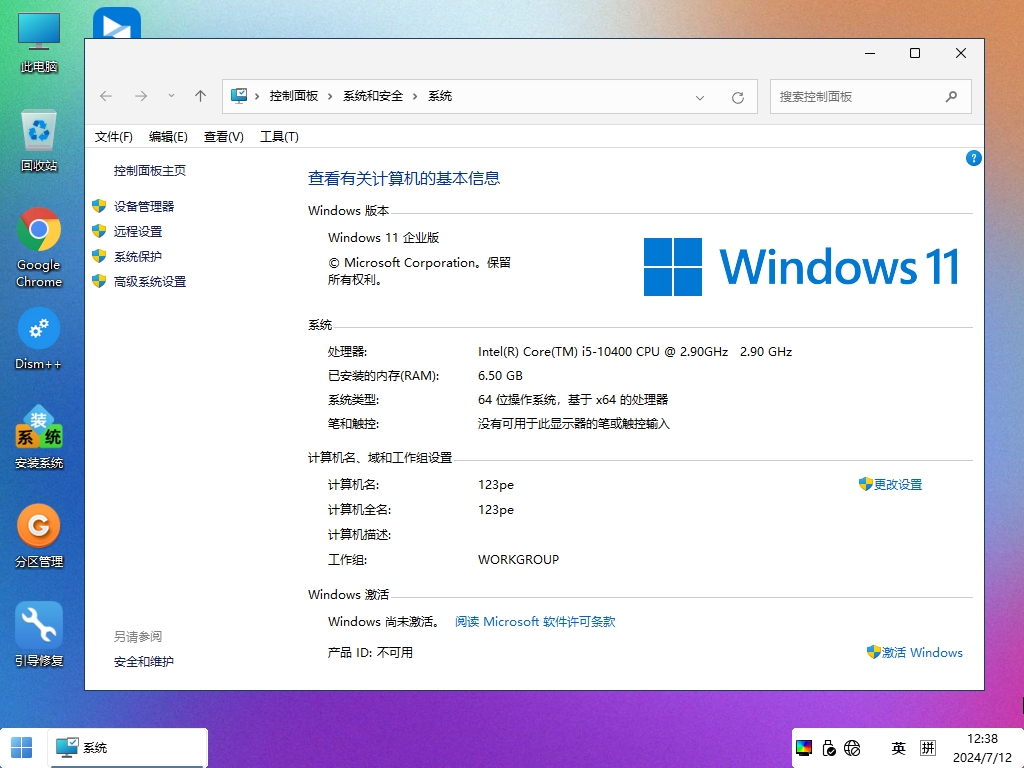Read the Microsoft software license terms link
Viewport: 1024px width, 768px height.
click(x=535, y=622)
